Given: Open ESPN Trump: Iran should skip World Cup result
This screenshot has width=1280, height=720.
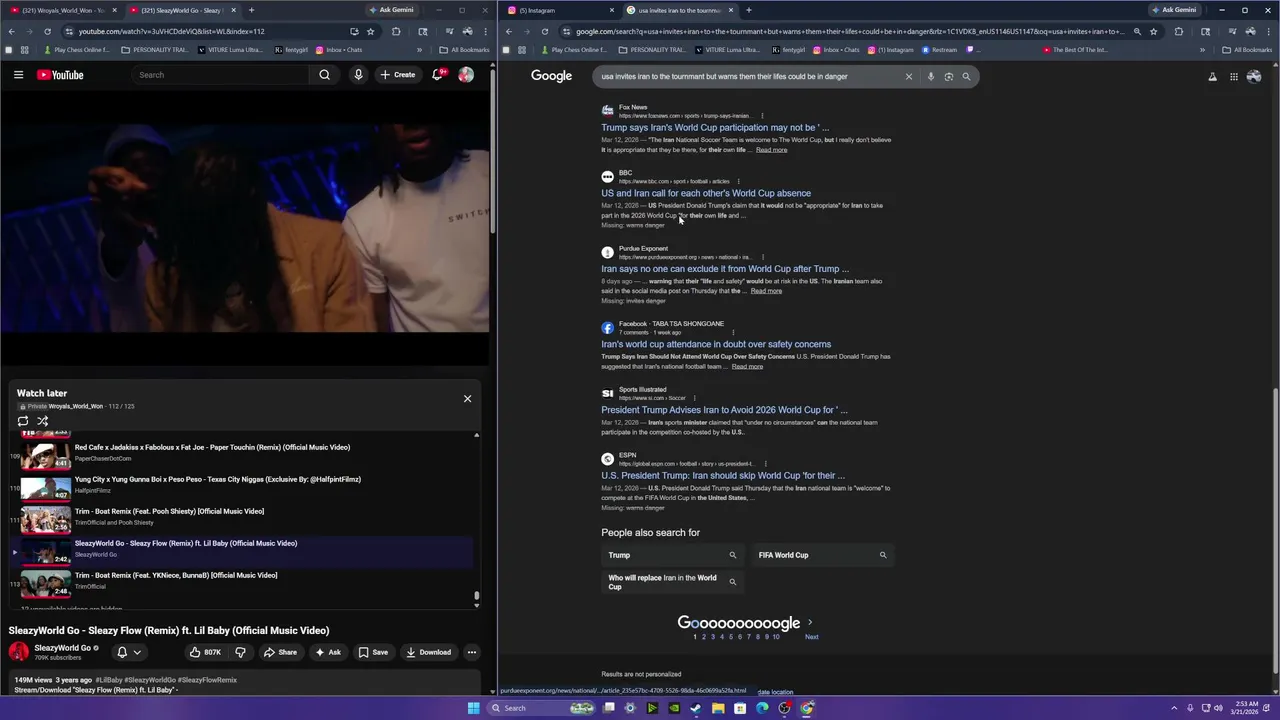Looking at the screenshot, I should (x=723, y=476).
